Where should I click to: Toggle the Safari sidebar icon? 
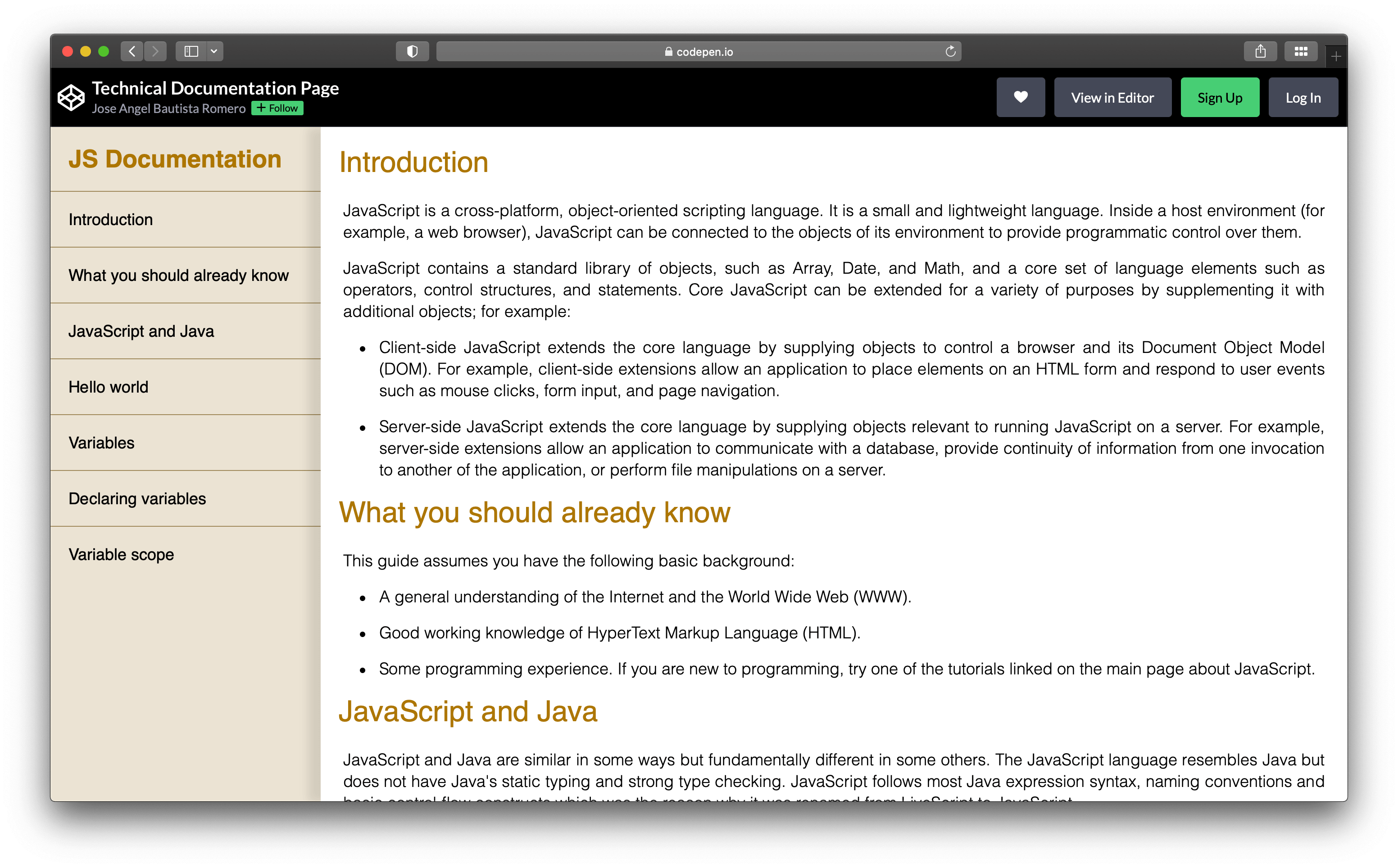(191, 52)
